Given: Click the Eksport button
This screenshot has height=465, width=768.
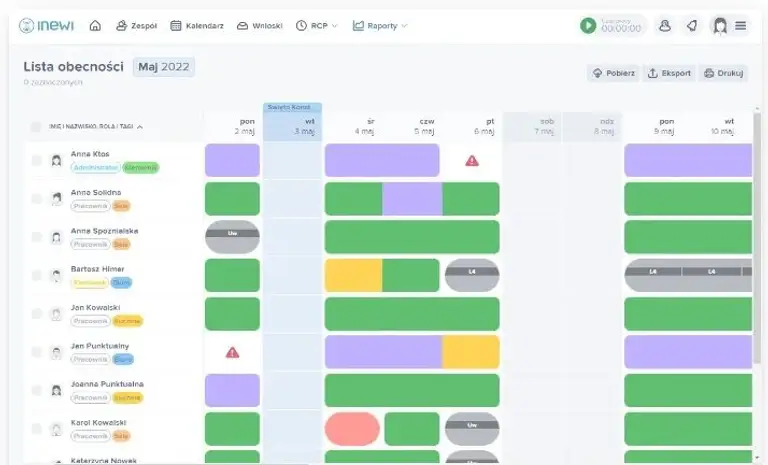Looking at the screenshot, I should click(669, 73).
